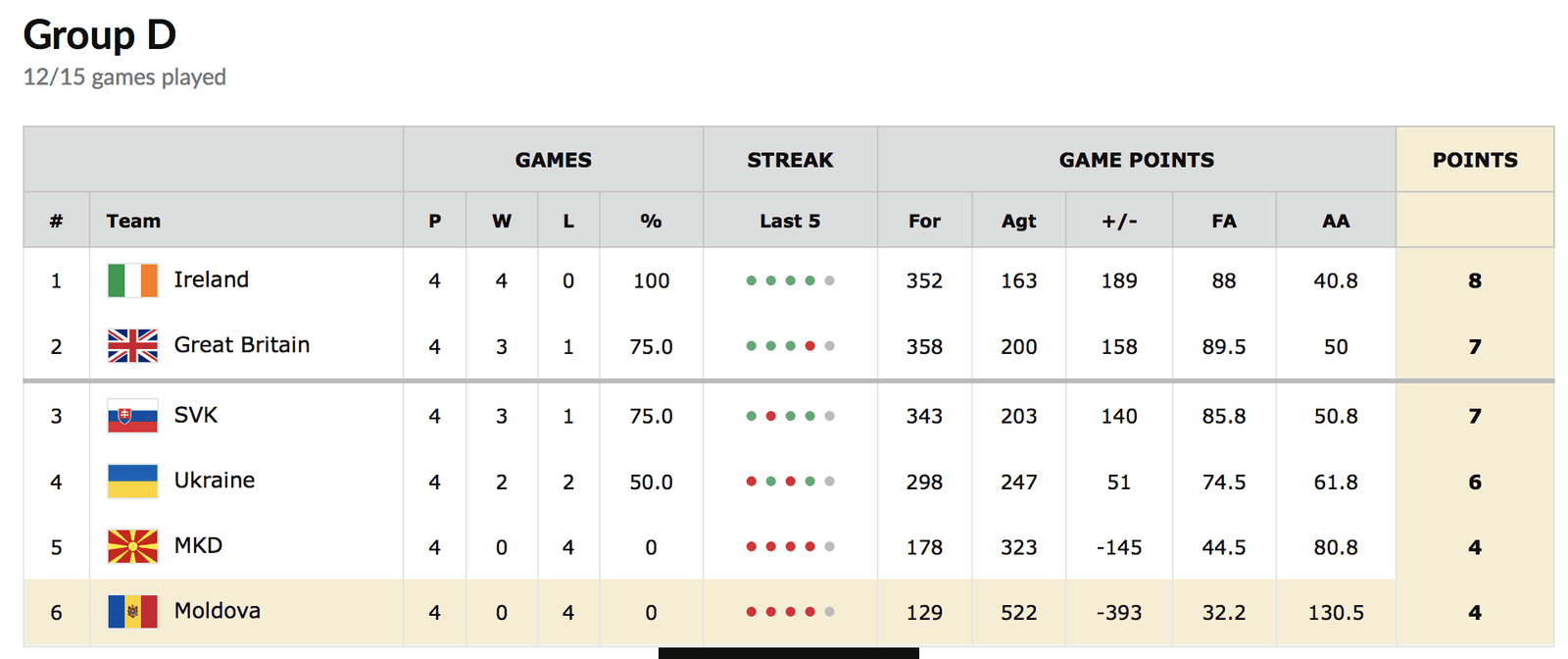Image resolution: width=1568 pixels, height=659 pixels.
Task: Sort table by the % column
Action: pyautogui.click(x=651, y=221)
